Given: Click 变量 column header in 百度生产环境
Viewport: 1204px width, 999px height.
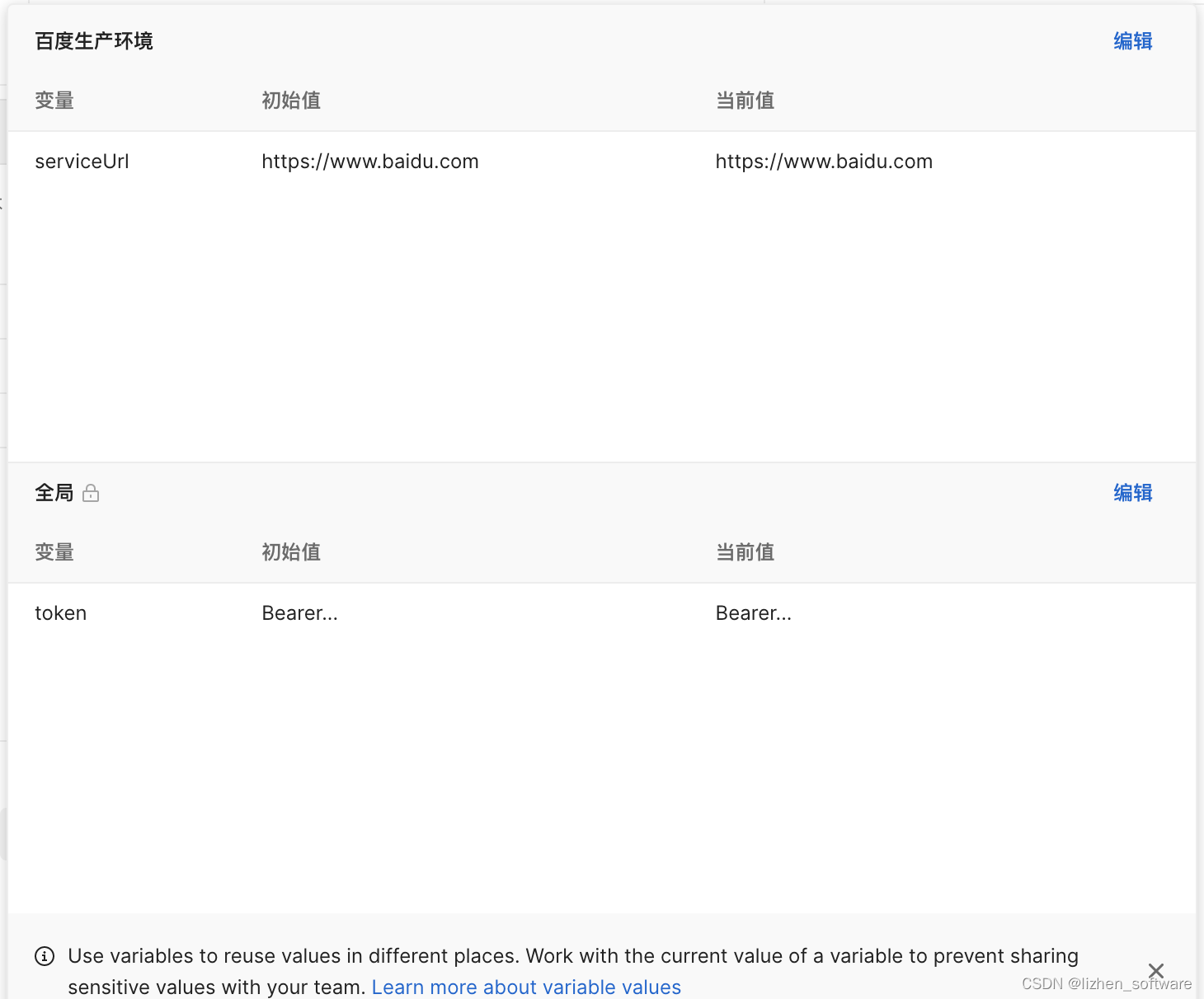Looking at the screenshot, I should pyautogui.click(x=54, y=101).
